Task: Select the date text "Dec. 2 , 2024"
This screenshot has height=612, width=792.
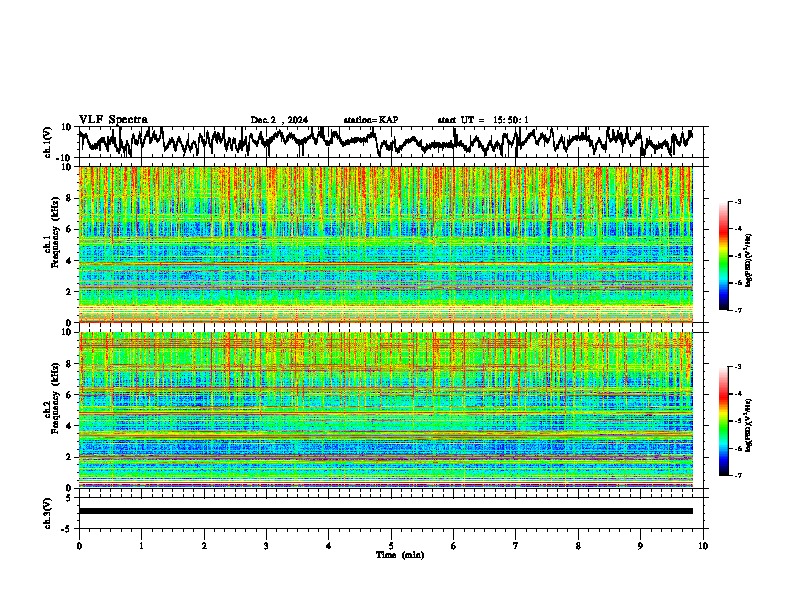Action: click(279, 120)
